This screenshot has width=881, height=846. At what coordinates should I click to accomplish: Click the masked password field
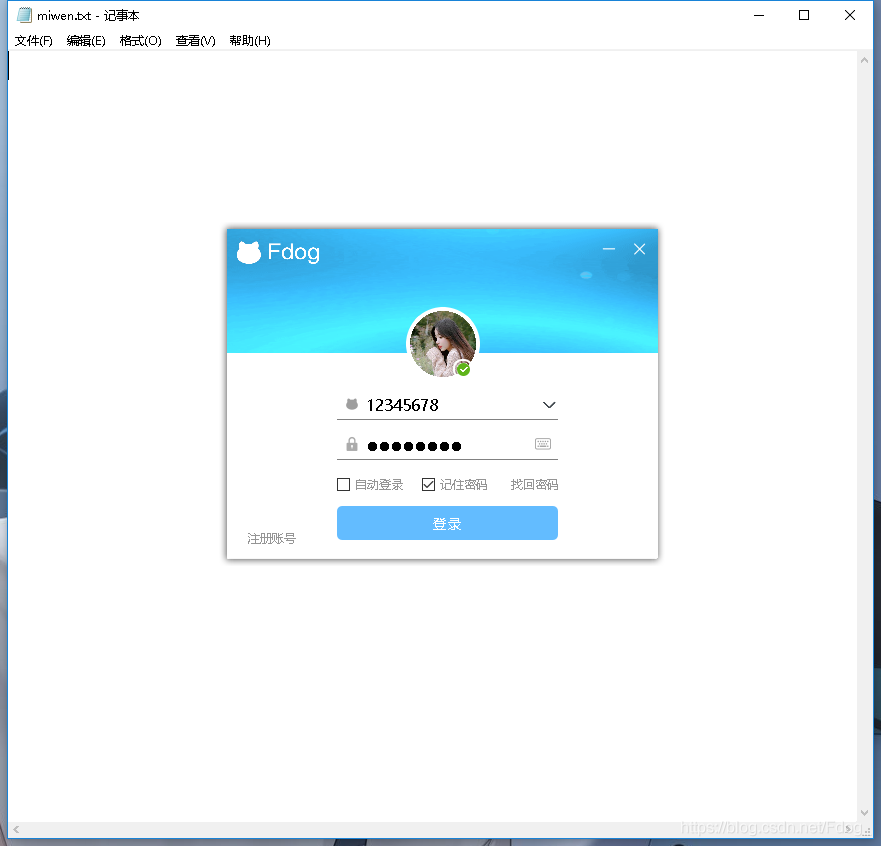(447, 445)
